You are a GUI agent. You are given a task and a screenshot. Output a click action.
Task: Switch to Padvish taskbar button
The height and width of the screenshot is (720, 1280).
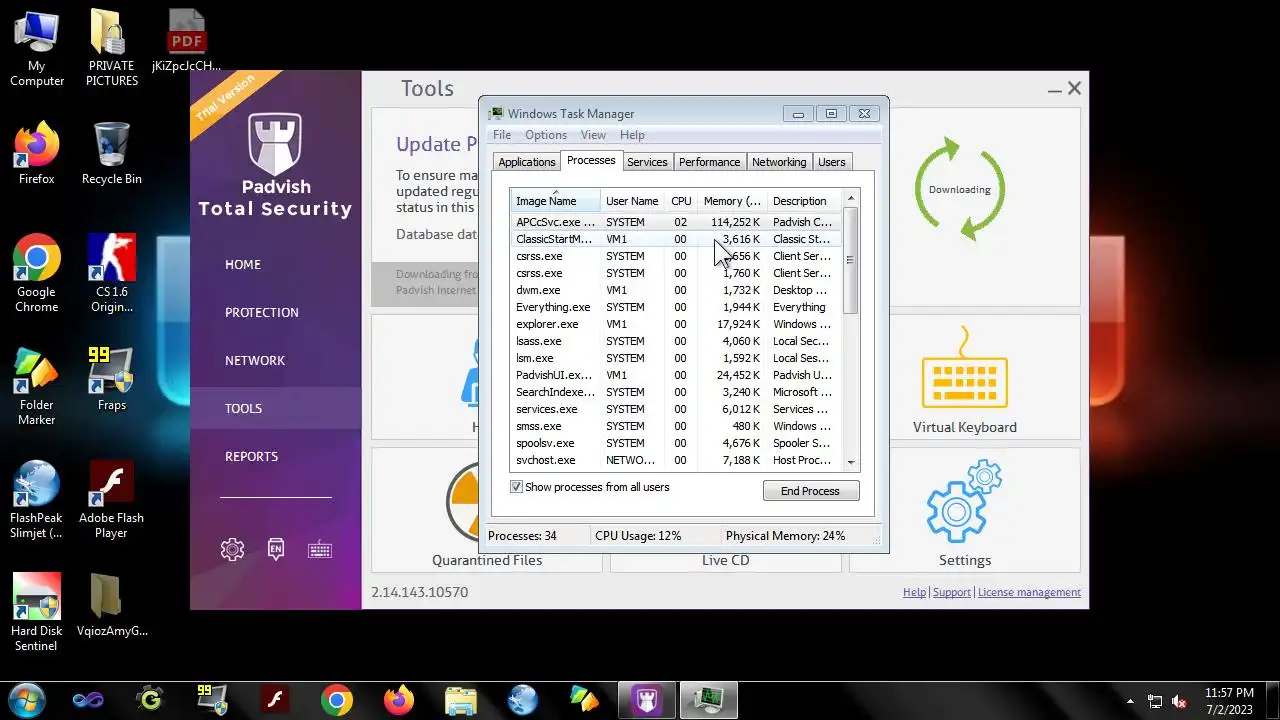(x=647, y=700)
